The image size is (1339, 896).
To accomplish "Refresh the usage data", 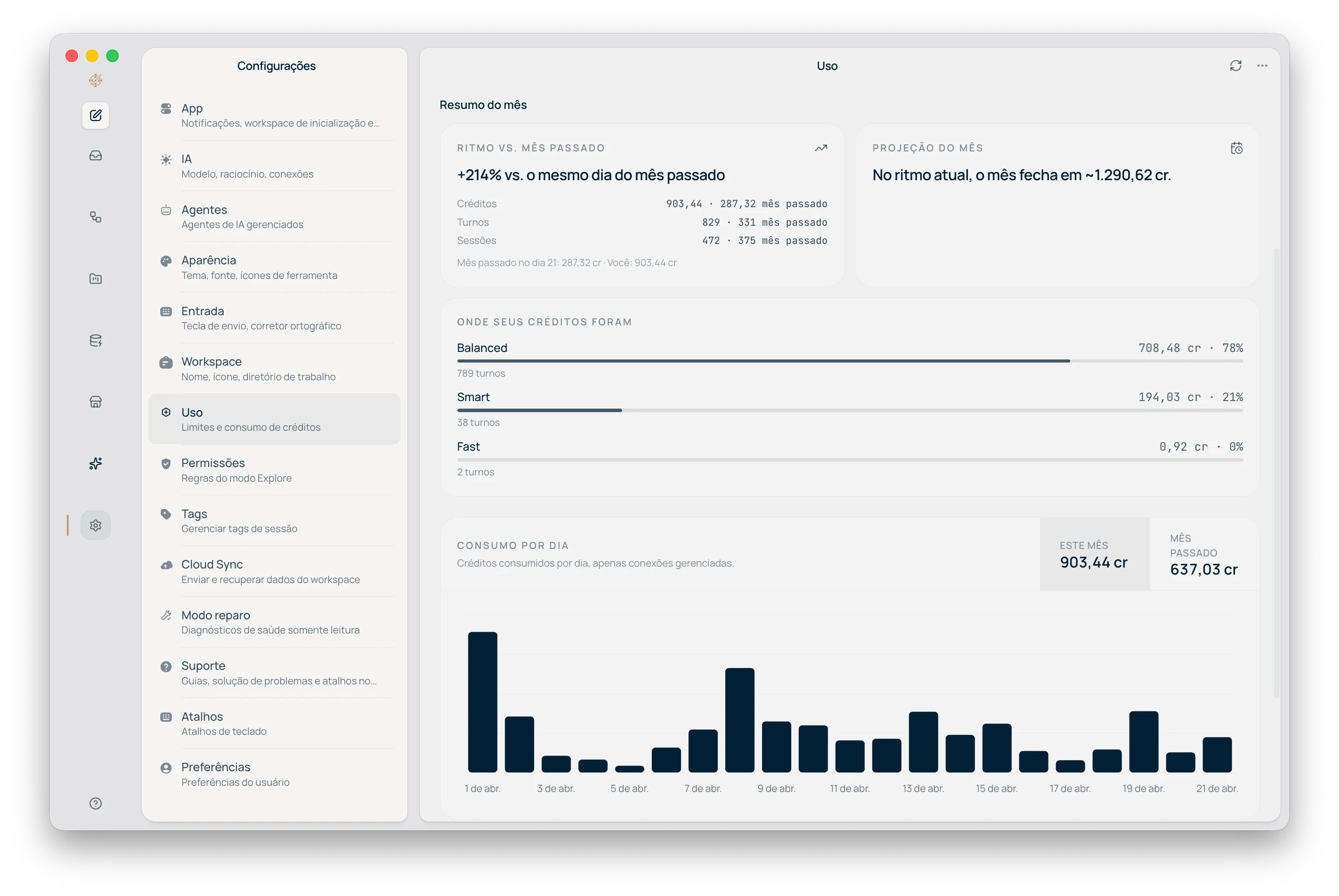I will pyautogui.click(x=1235, y=66).
